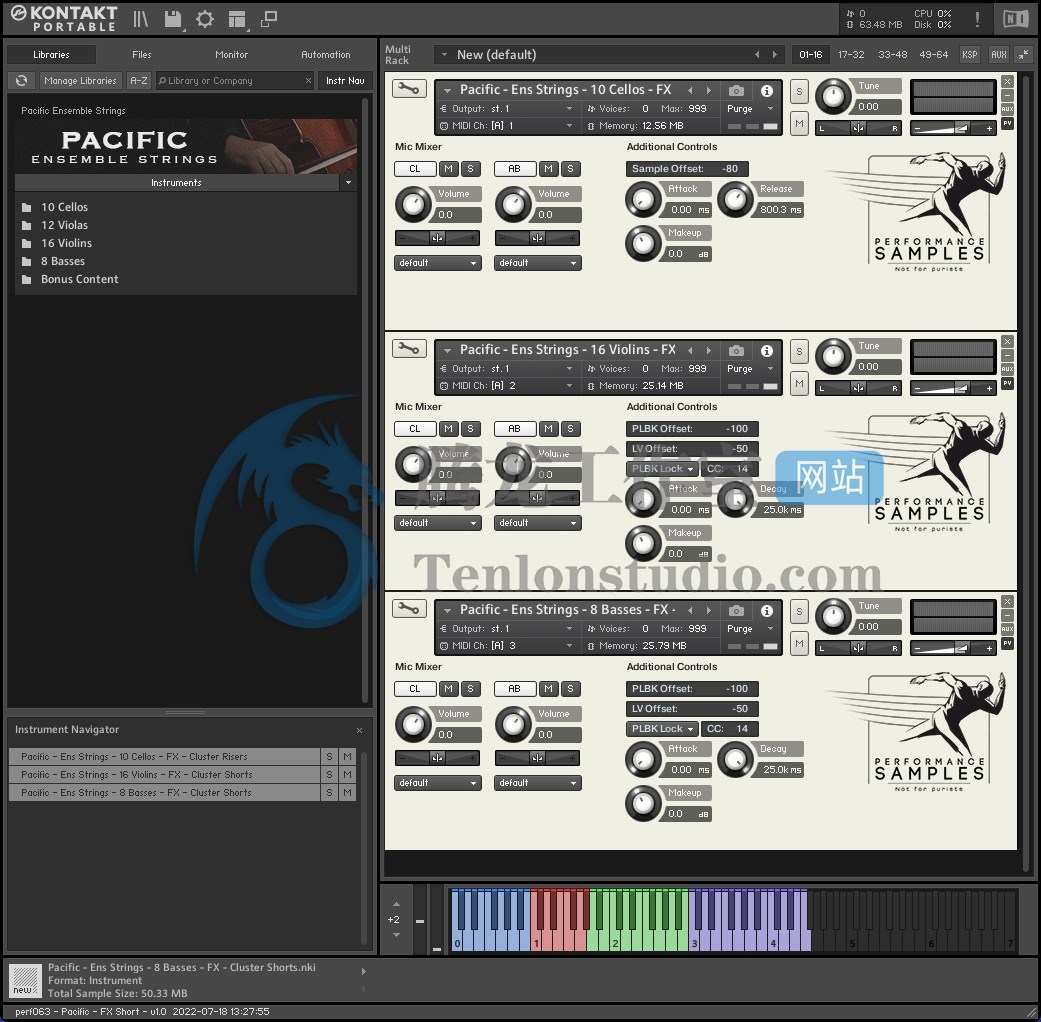Click snapshot camera icon on 16 Violins instrument
Screen dimensions: 1041x1022
[736, 351]
